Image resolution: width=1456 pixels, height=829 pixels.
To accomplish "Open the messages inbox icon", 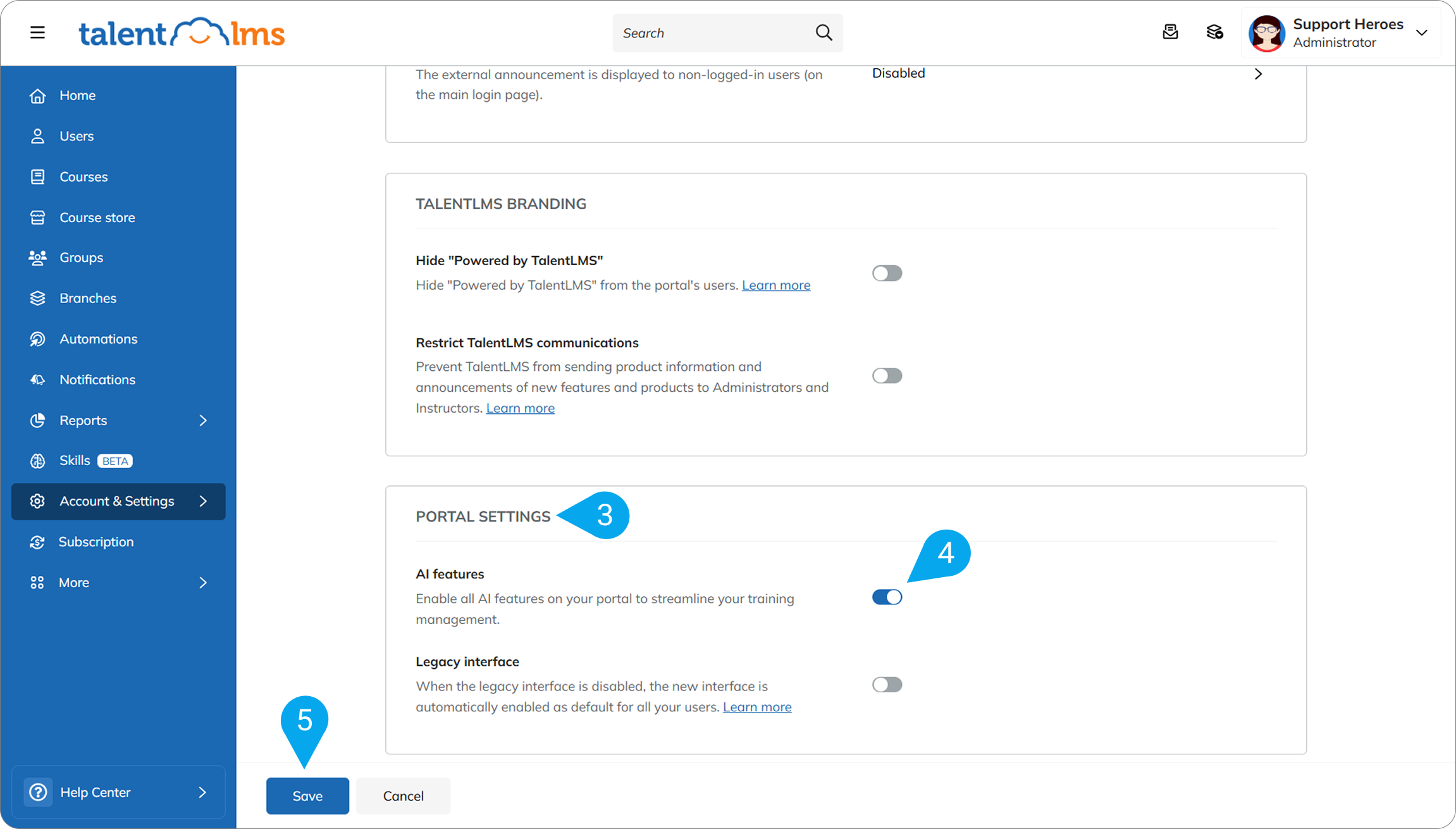I will (x=1170, y=32).
